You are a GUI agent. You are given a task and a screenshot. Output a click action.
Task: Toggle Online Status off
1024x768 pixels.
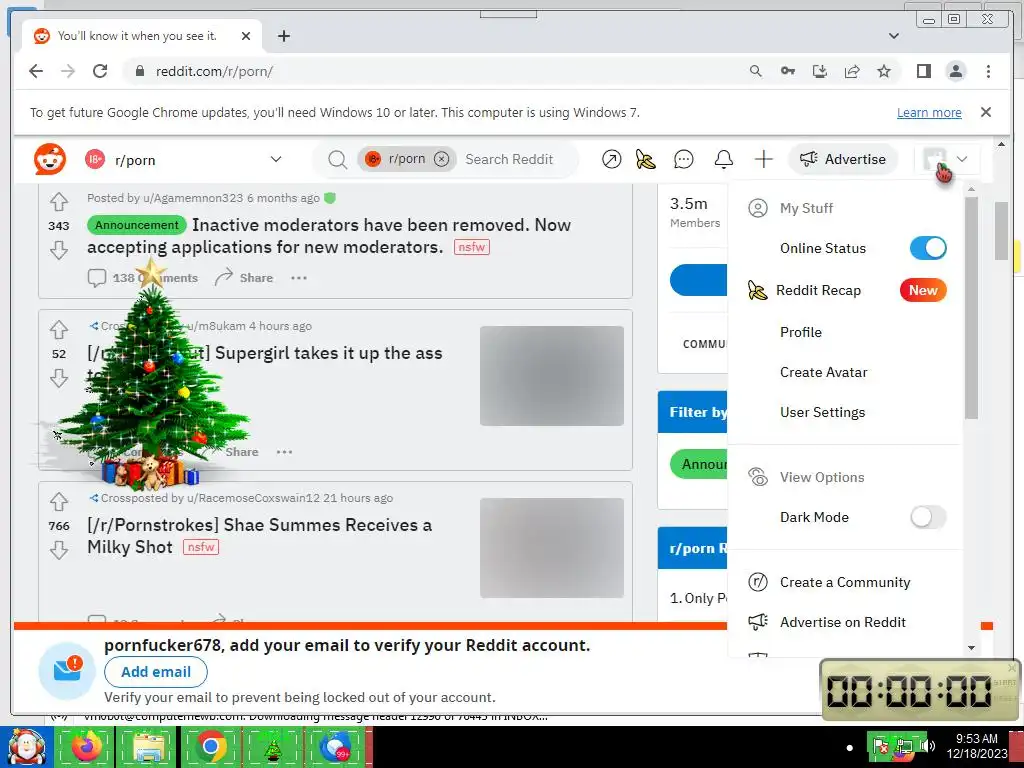point(928,248)
